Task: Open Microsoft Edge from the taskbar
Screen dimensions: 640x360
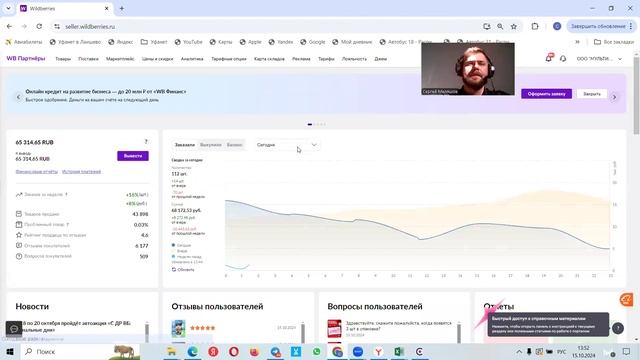Action: [192, 351]
